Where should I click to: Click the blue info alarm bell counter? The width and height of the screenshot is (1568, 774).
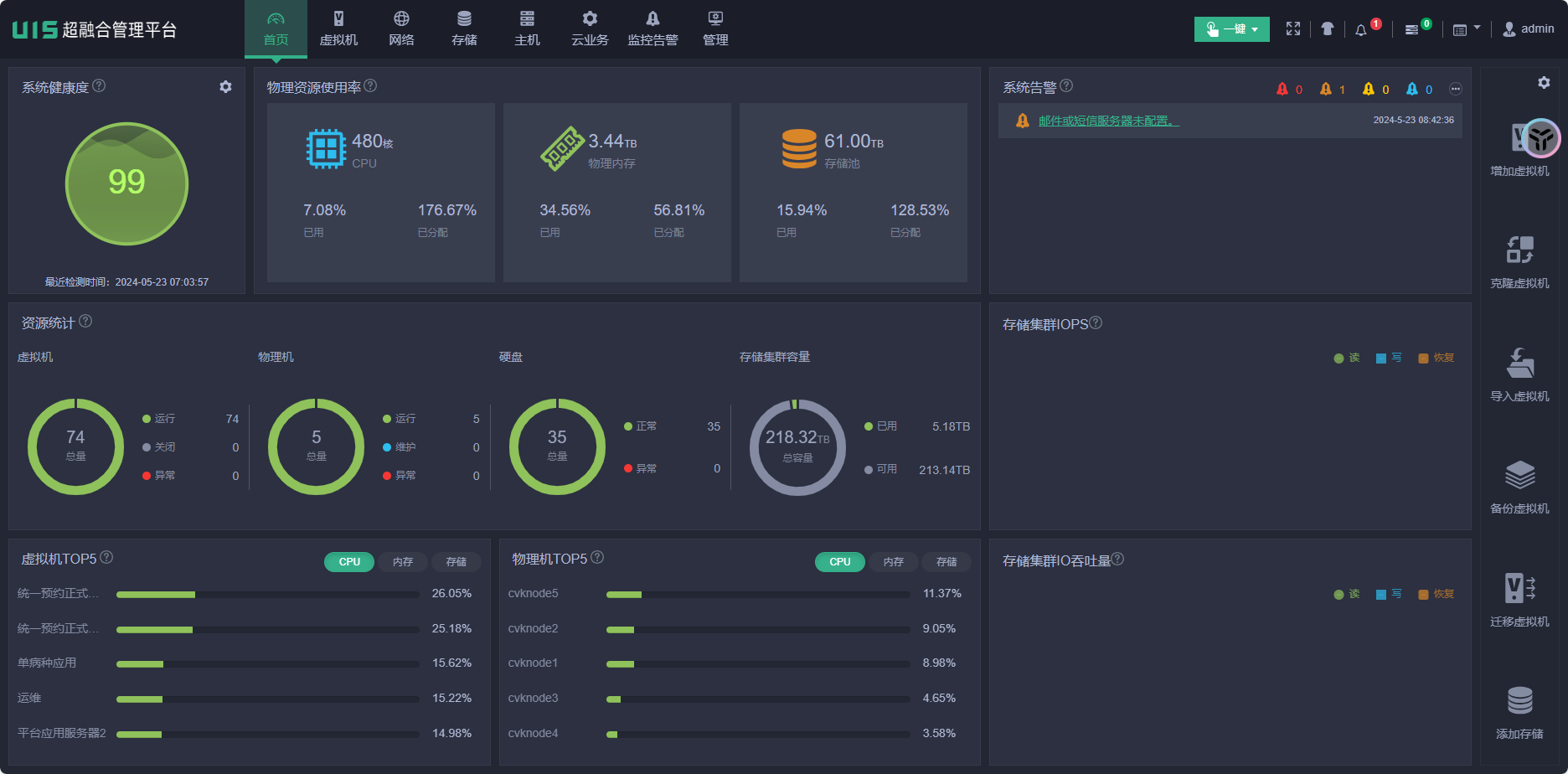tap(1420, 89)
